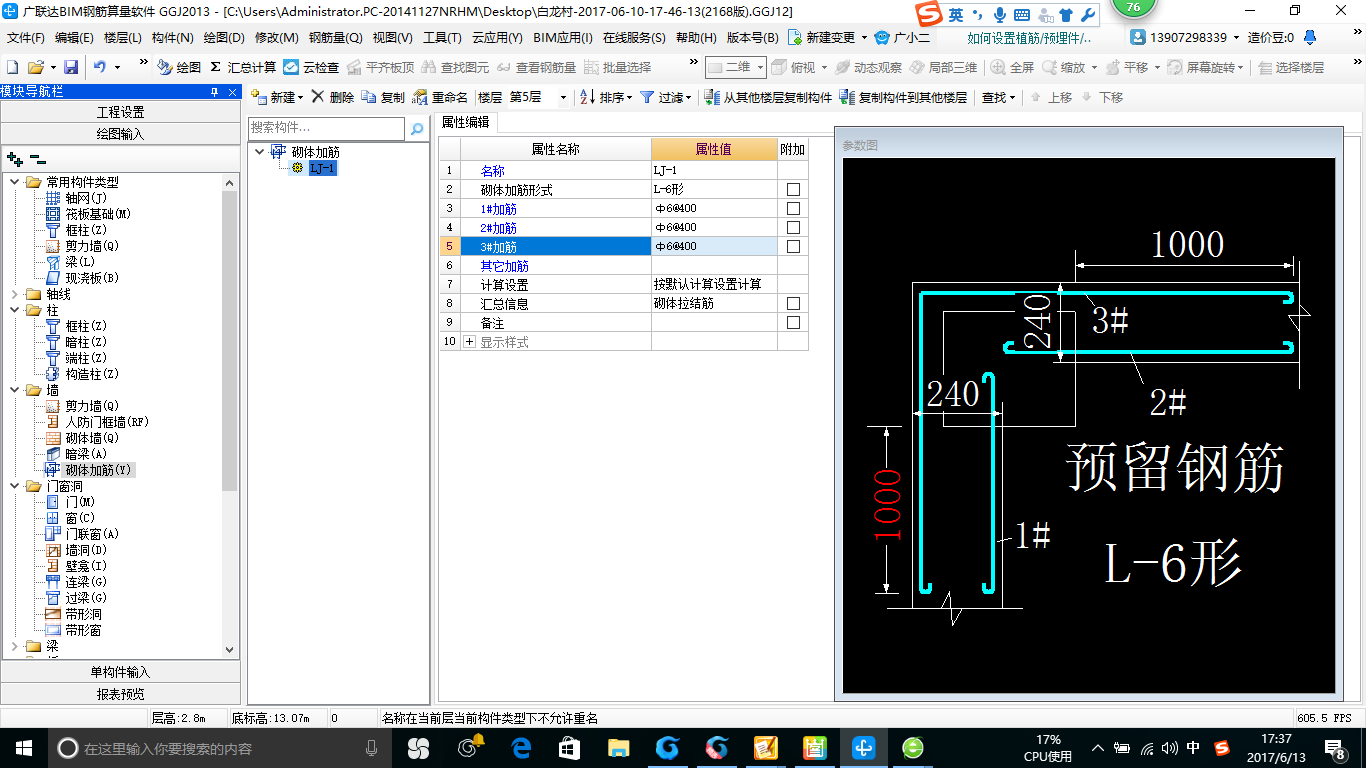The width and height of the screenshot is (1366, 768).
Task: Click the undo arrow icon
Action: click(100, 67)
